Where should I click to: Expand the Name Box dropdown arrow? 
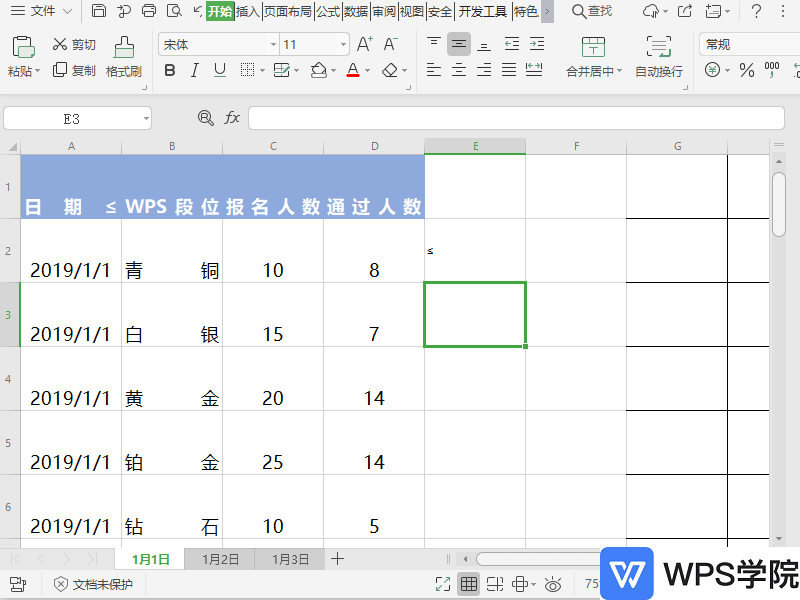[x=146, y=118]
